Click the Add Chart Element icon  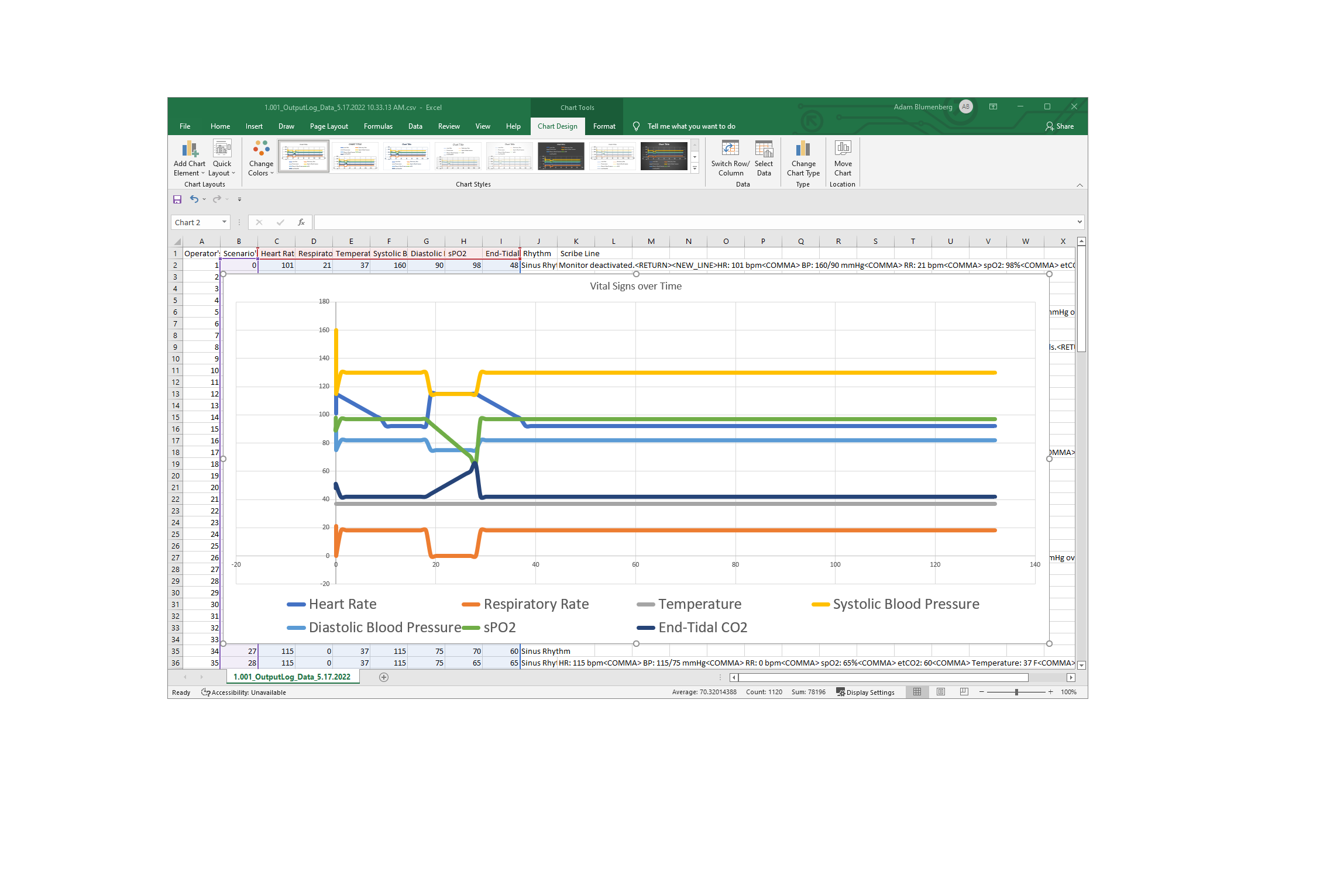pos(190,150)
